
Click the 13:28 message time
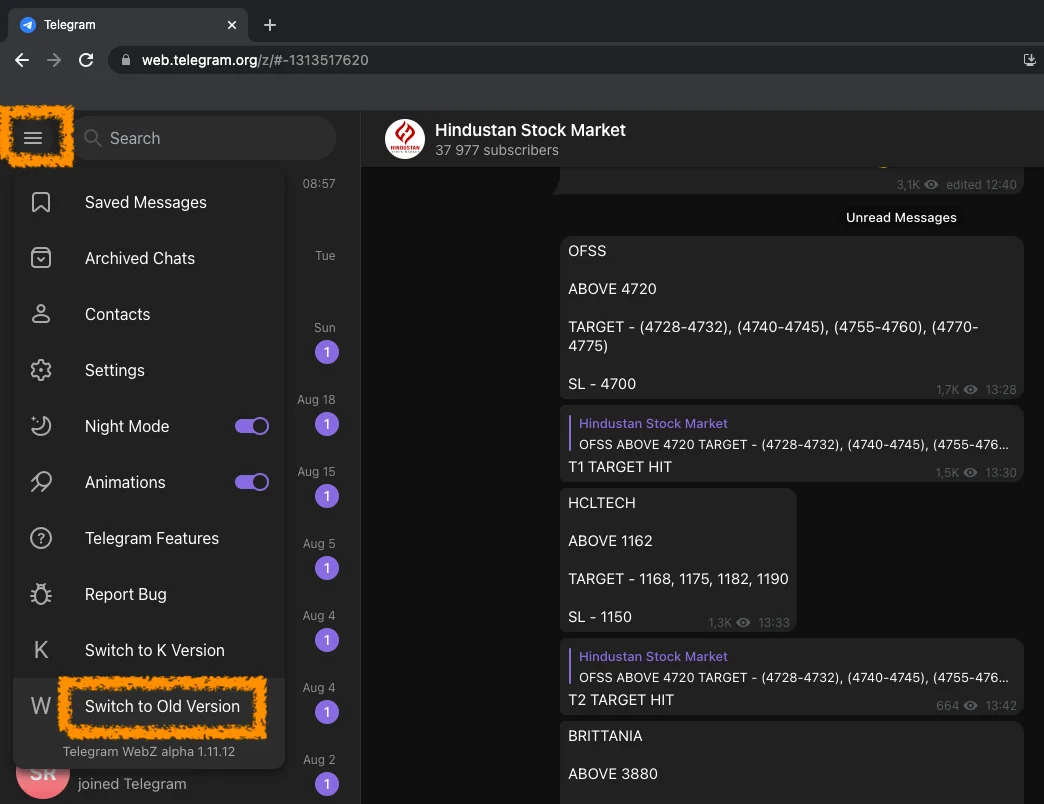(x=1001, y=389)
